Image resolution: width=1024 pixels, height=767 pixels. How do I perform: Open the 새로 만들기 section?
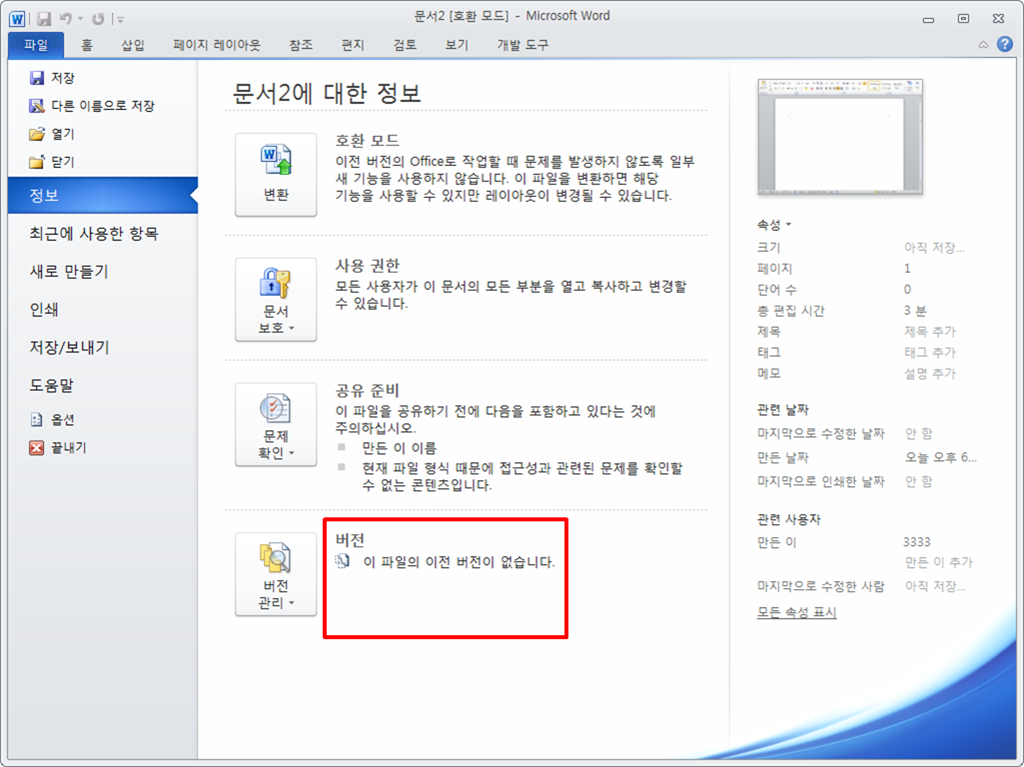pos(69,271)
